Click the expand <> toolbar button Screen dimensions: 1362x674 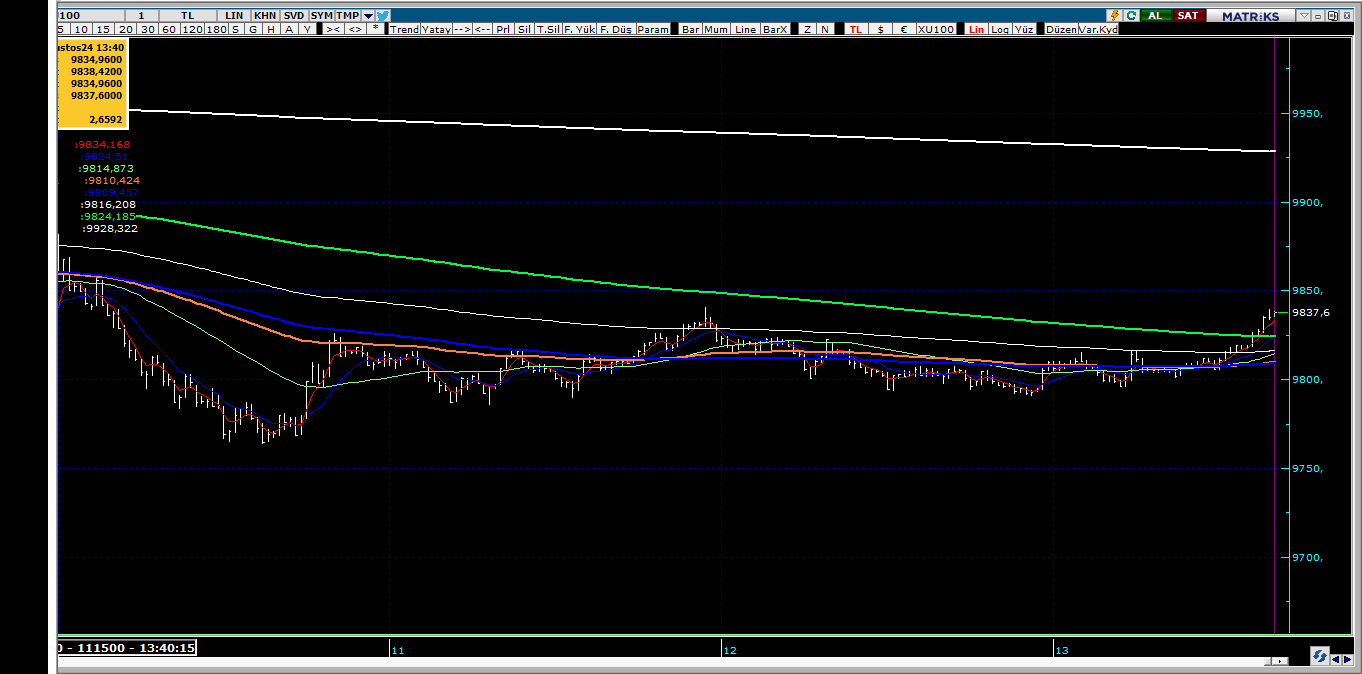tap(355, 29)
